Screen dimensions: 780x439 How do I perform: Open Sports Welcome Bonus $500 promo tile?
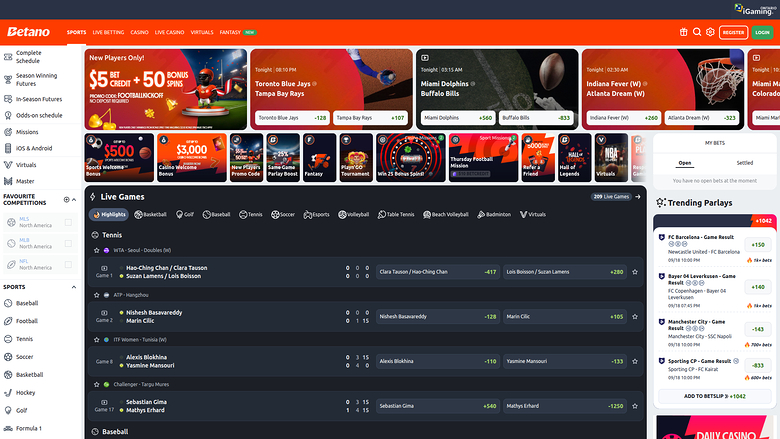coord(119,158)
